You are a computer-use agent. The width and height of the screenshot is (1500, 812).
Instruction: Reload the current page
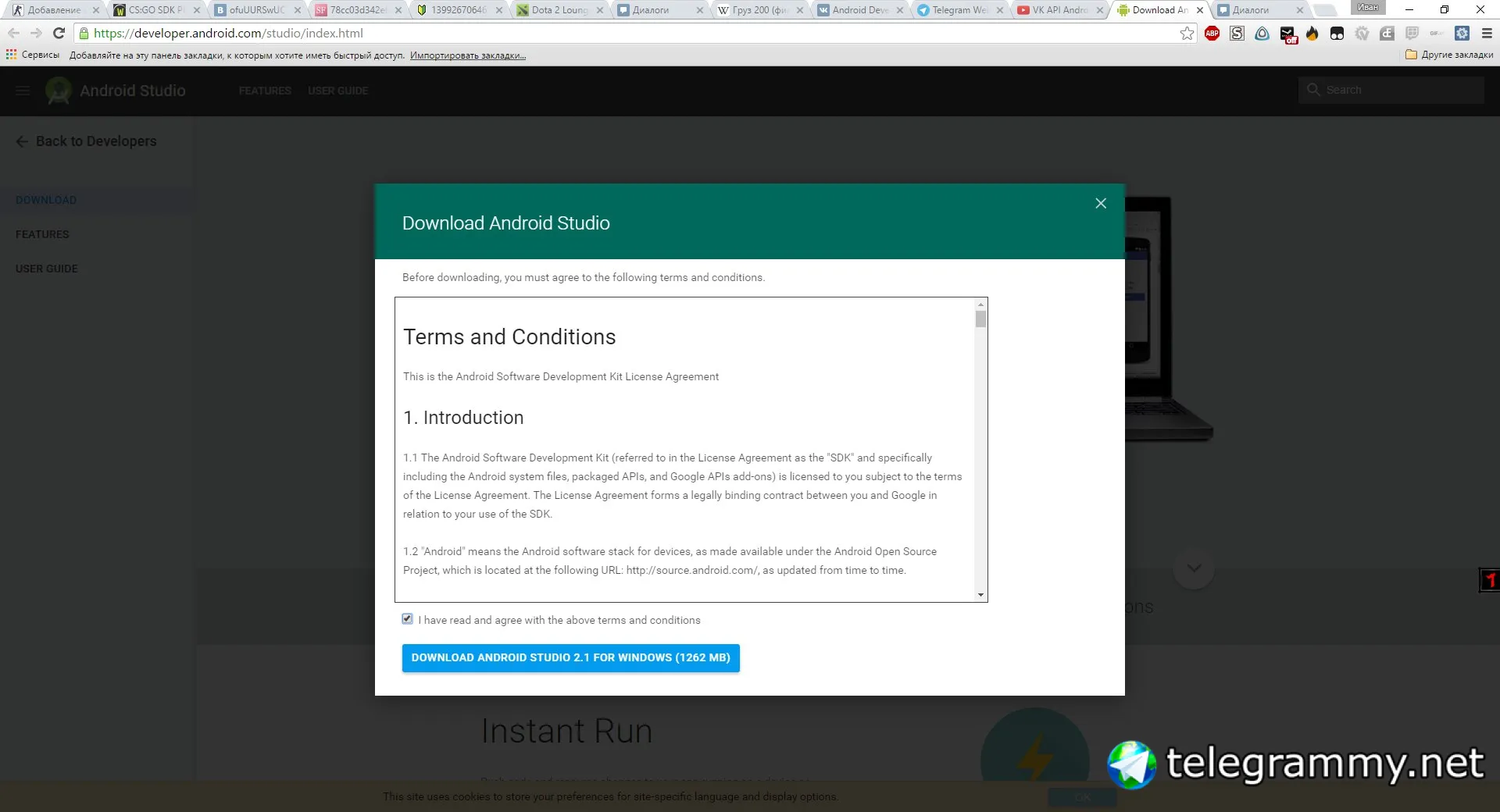[59, 34]
